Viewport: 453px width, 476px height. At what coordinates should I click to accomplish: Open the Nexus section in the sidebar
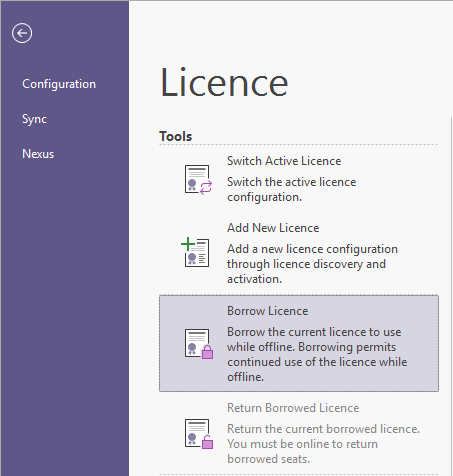38,154
